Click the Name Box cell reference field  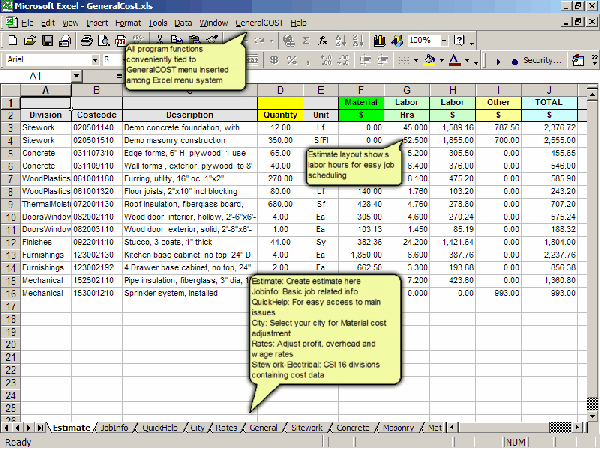point(35,76)
